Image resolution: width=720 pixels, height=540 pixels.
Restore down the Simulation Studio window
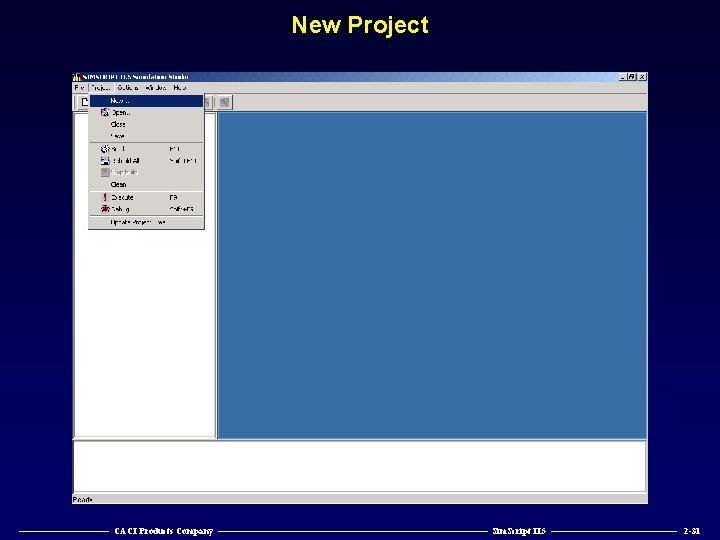632,77
